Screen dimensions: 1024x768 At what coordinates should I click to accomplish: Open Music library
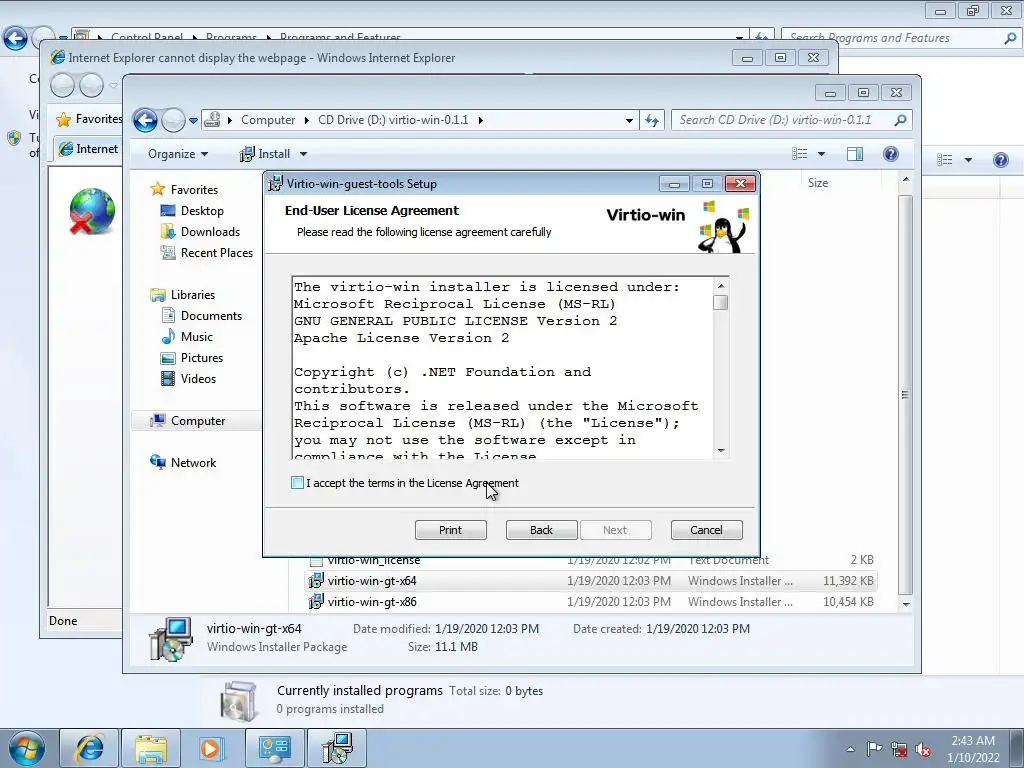(197, 336)
